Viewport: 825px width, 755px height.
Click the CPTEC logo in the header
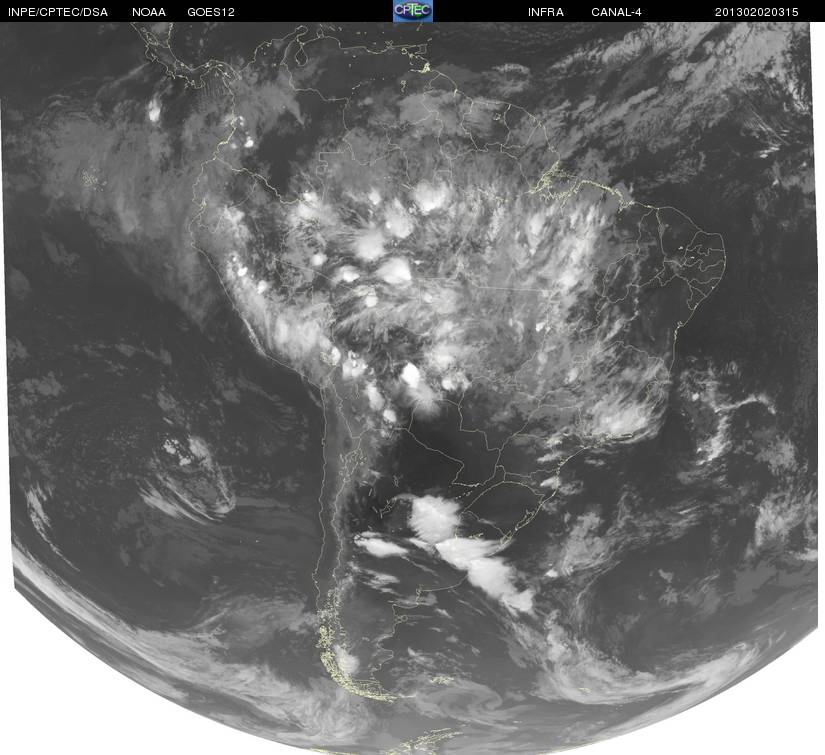(x=412, y=11)
